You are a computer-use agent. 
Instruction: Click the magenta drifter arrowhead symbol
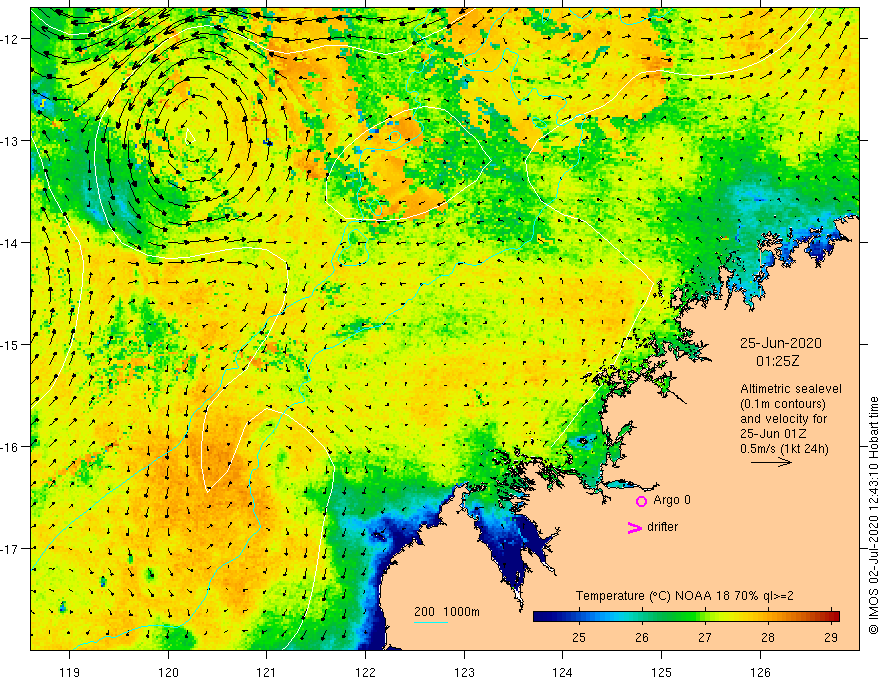point(634,527)
